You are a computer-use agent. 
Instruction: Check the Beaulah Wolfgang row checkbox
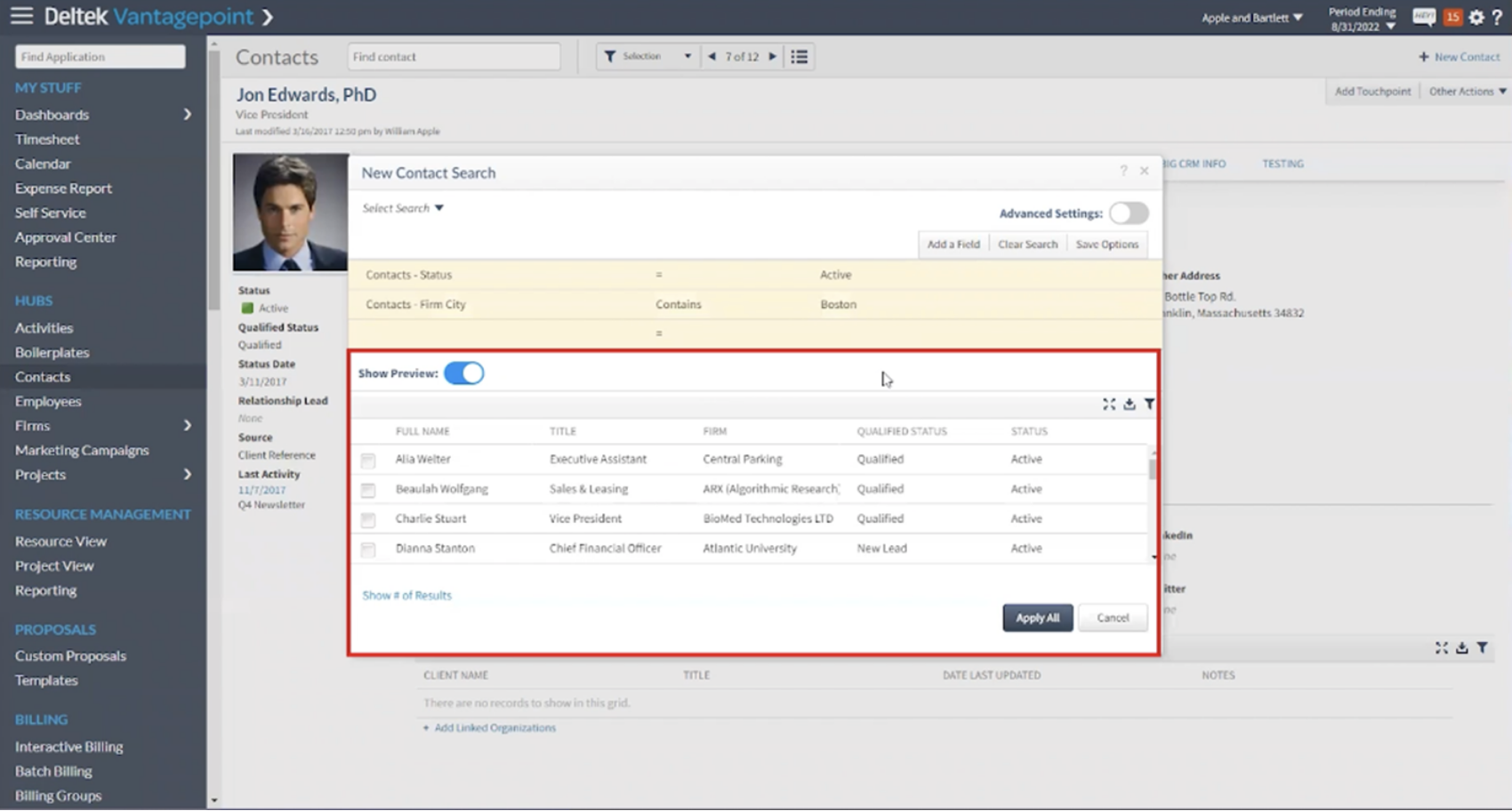[x=368, y=490]
